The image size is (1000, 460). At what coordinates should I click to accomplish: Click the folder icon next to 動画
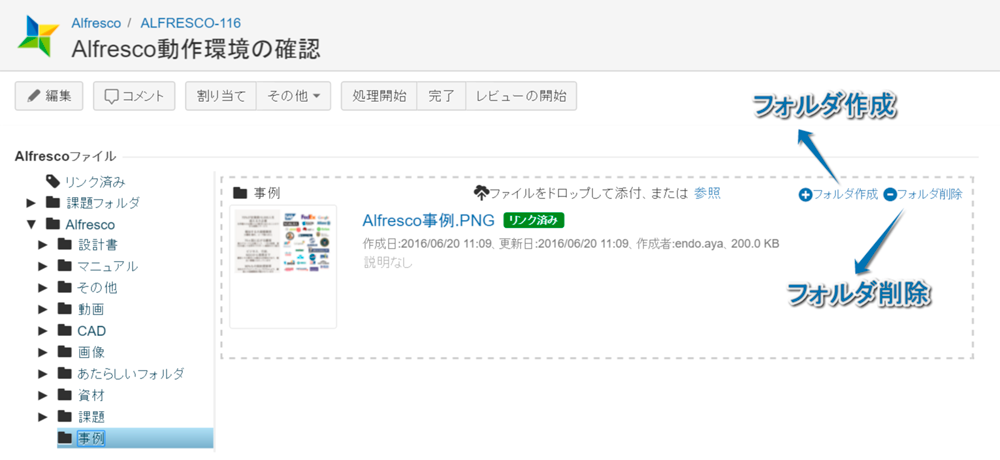64,308
